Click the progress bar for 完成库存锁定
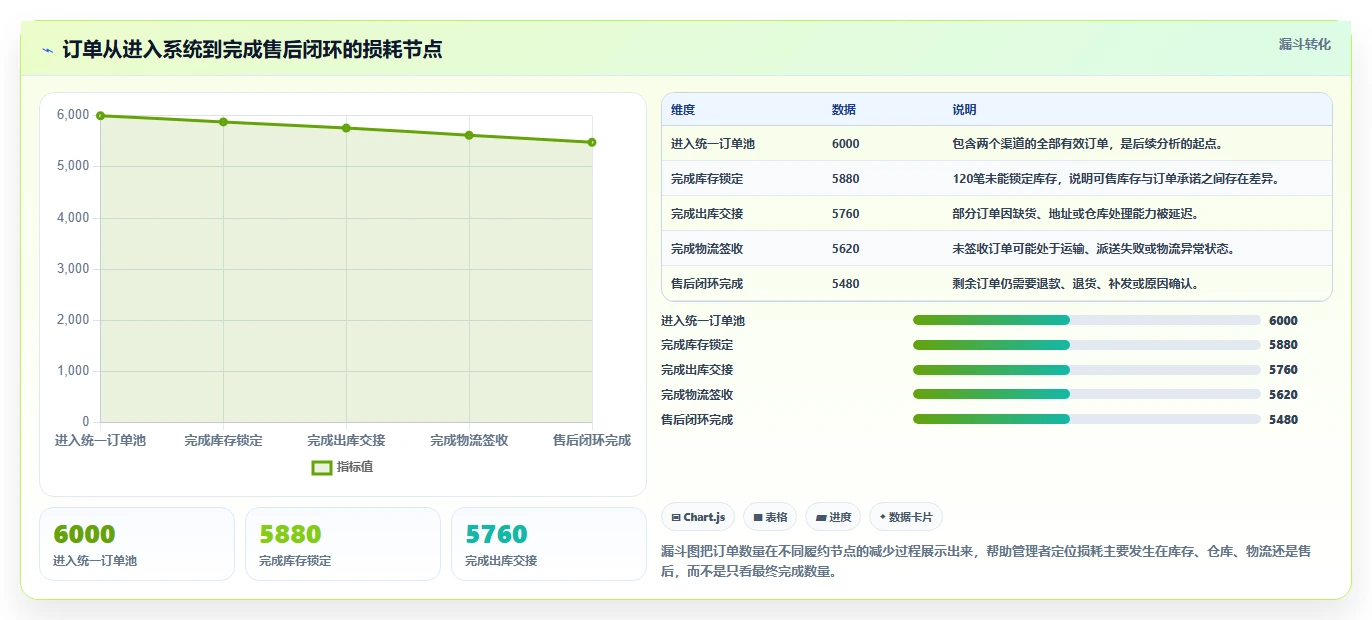1372x620 pixels. click(1086, 345)
